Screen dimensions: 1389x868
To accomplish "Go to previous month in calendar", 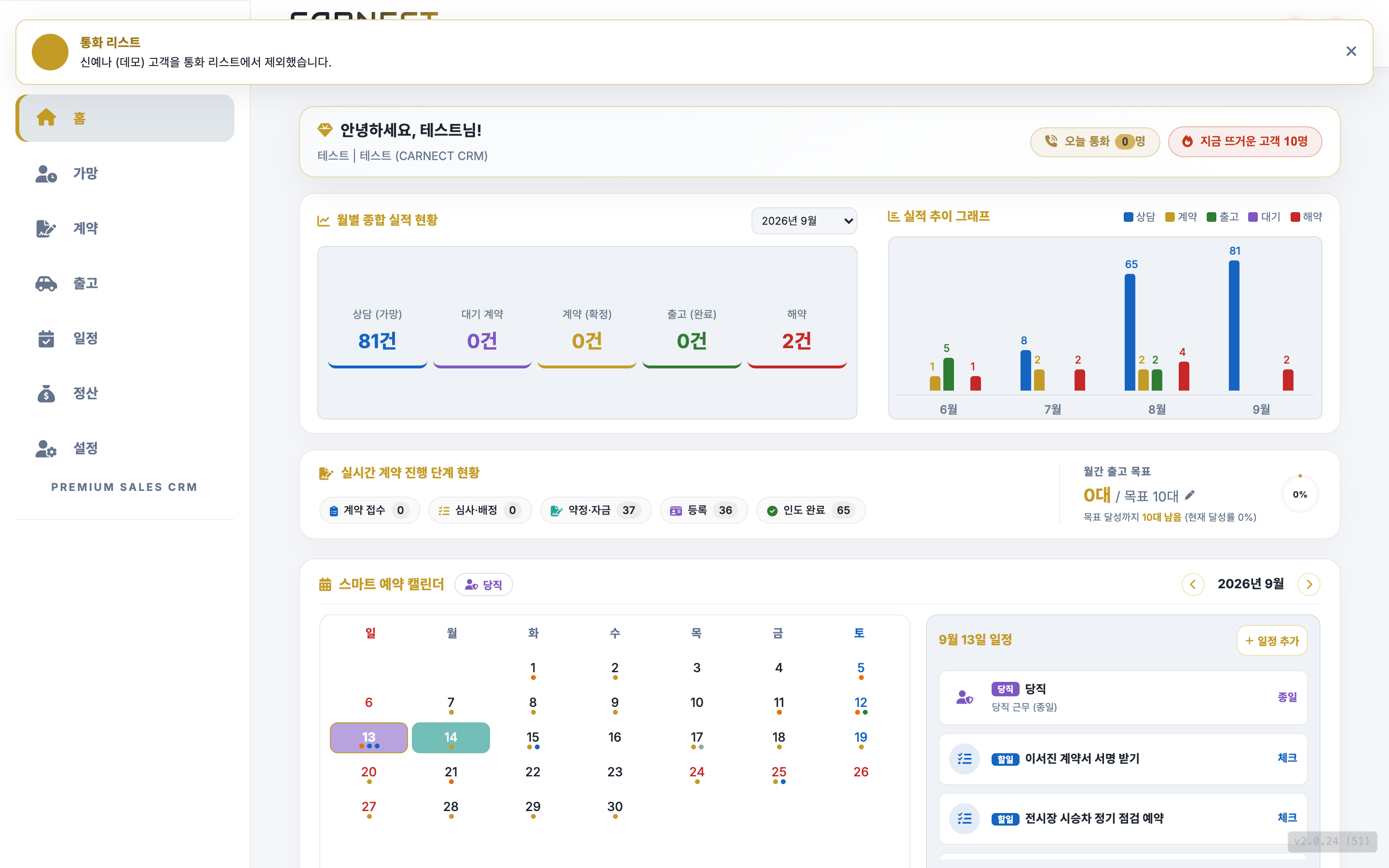I will [x=1193, y=584].
